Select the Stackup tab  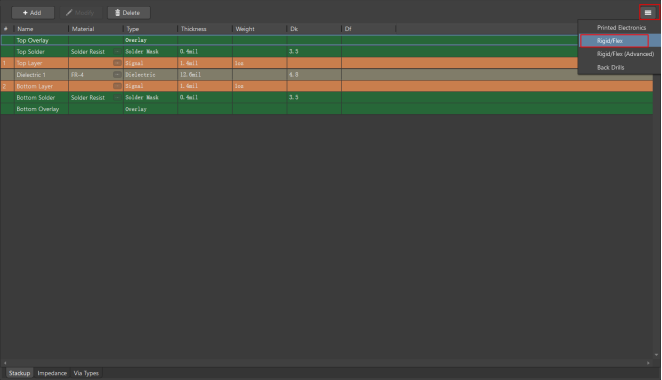(19, 373)
